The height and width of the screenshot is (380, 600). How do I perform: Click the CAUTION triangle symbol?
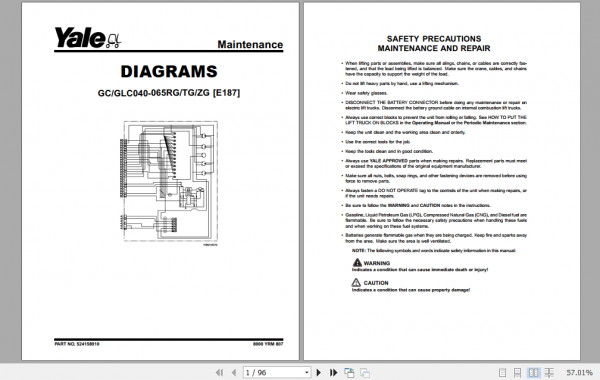point(356,282)
